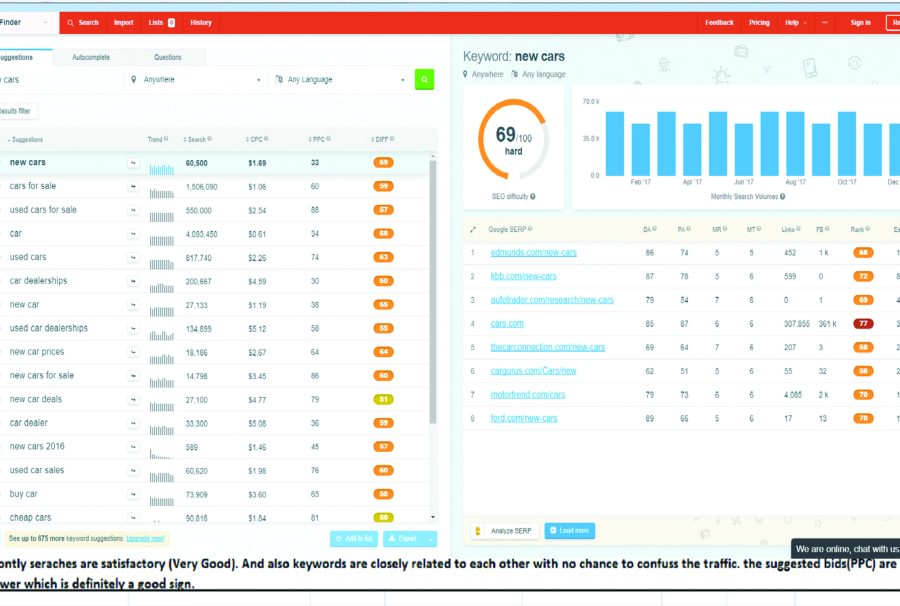
Task: Open the Any Language dropdown
Action: pos(340,79)
